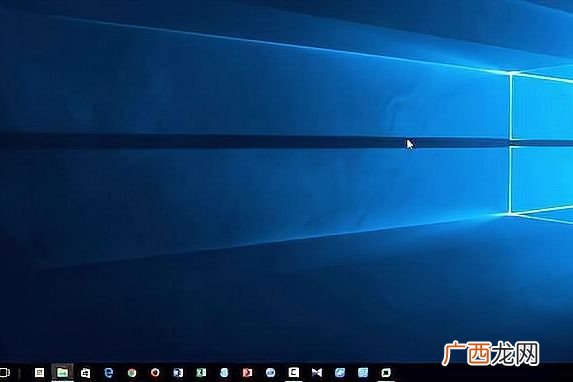The image size is (573, 382).
Task: Launch Google Chrome from the taskbar
Action: point(132,373)
